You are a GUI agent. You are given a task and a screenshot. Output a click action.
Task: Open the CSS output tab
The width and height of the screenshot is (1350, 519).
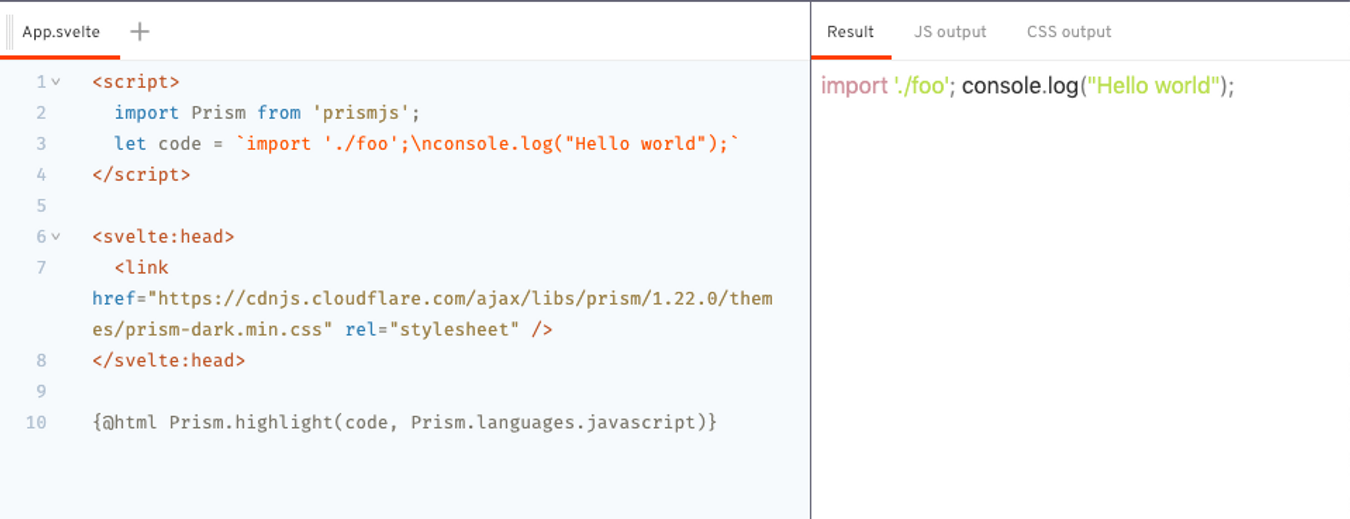(x=1069, y=32)
